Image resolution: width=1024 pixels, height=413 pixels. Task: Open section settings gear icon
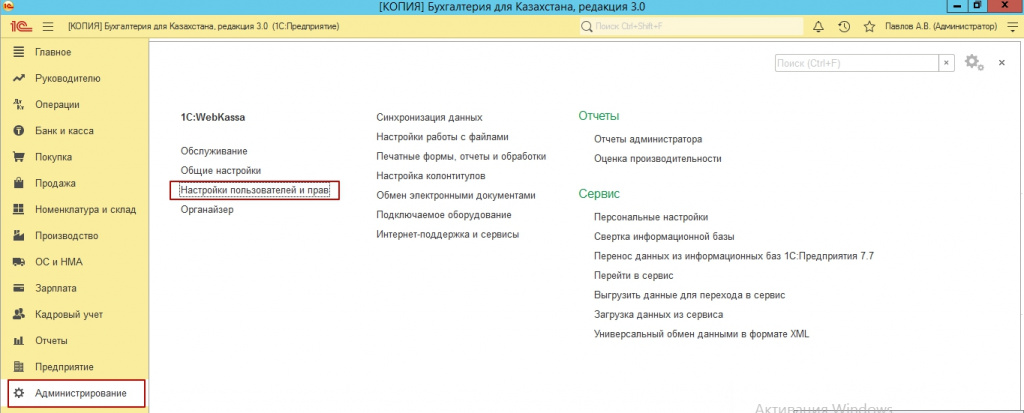point(974,63)
